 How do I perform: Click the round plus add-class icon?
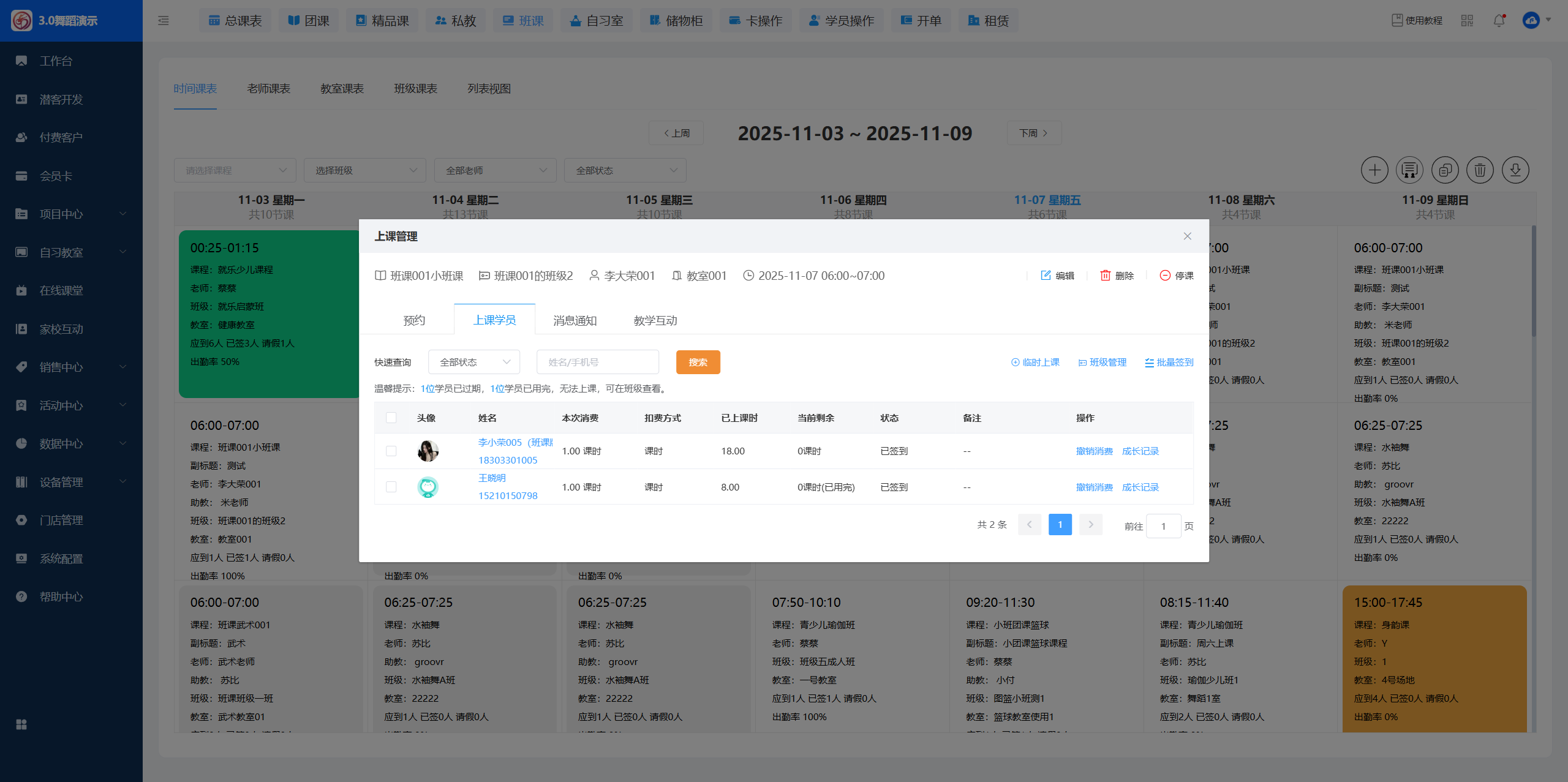click(x=1374, y=170)
